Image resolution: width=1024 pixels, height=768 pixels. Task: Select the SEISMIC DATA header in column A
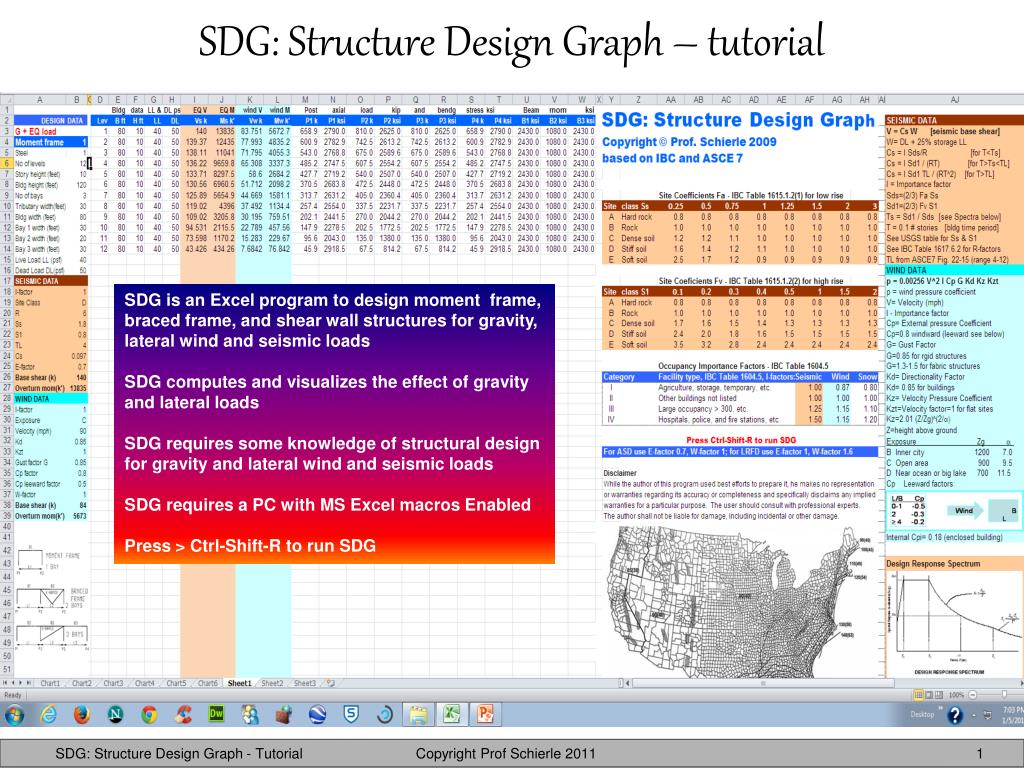(x=50, y=281)
